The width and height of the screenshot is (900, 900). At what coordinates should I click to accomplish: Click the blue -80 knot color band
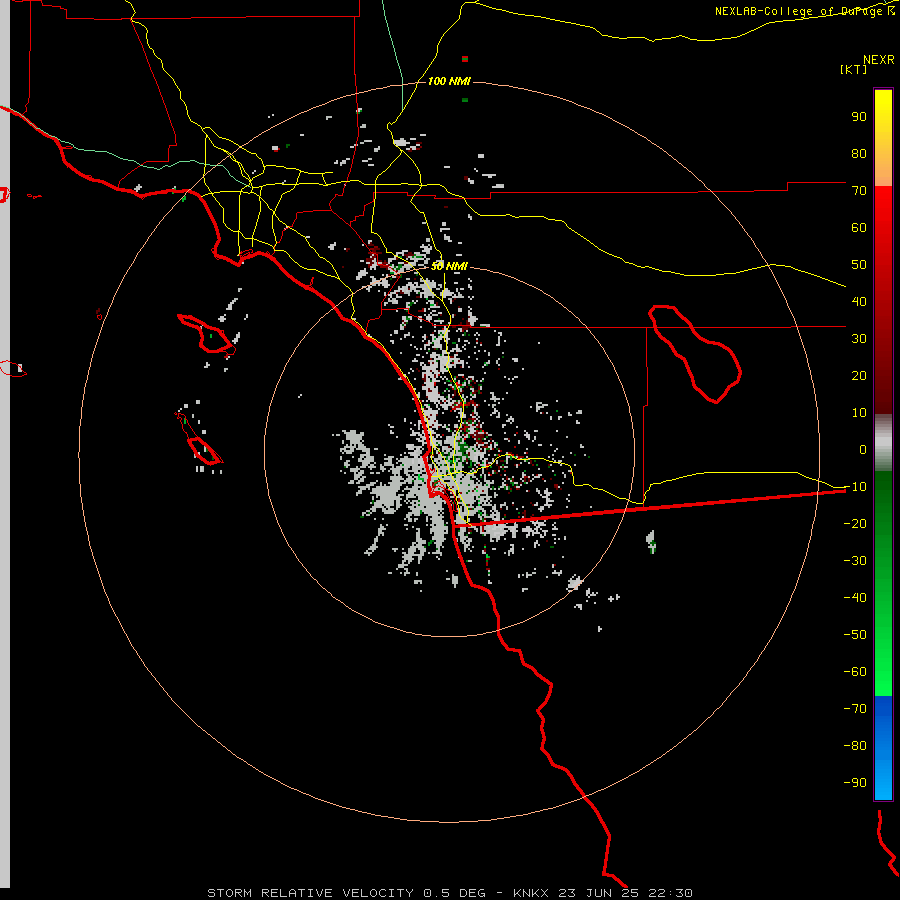click(x=883, y=746)
